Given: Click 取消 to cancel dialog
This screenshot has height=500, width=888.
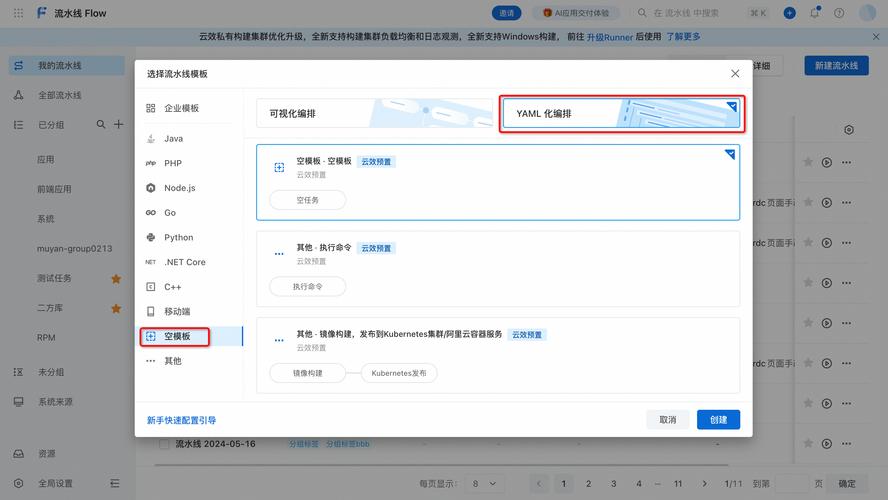Looking at the screenshot, I should pyautogui.click(x=668, y=420).
